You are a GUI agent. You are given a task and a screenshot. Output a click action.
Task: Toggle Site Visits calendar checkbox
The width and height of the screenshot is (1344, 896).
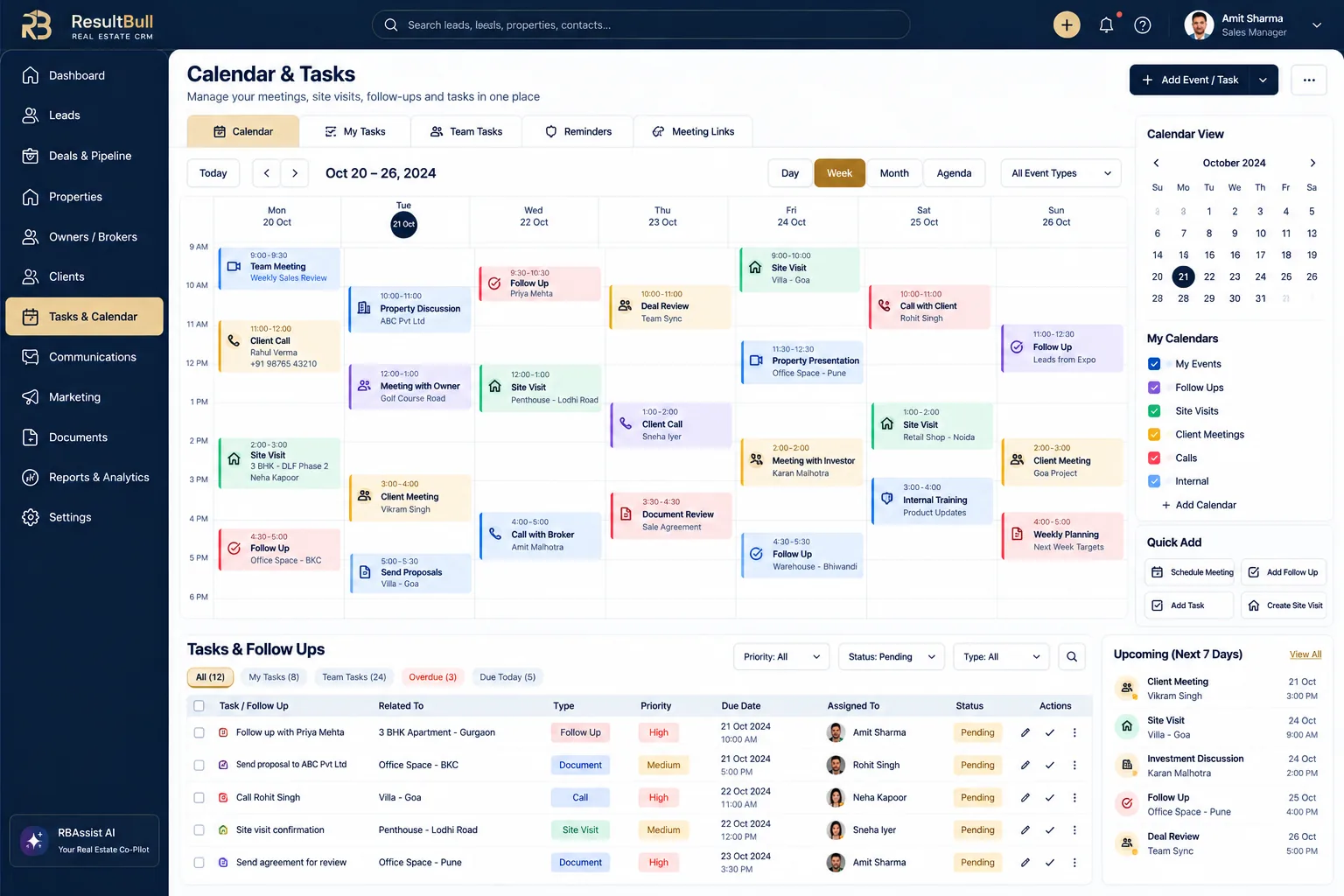pyautogui.click(x=1154, y=410)
